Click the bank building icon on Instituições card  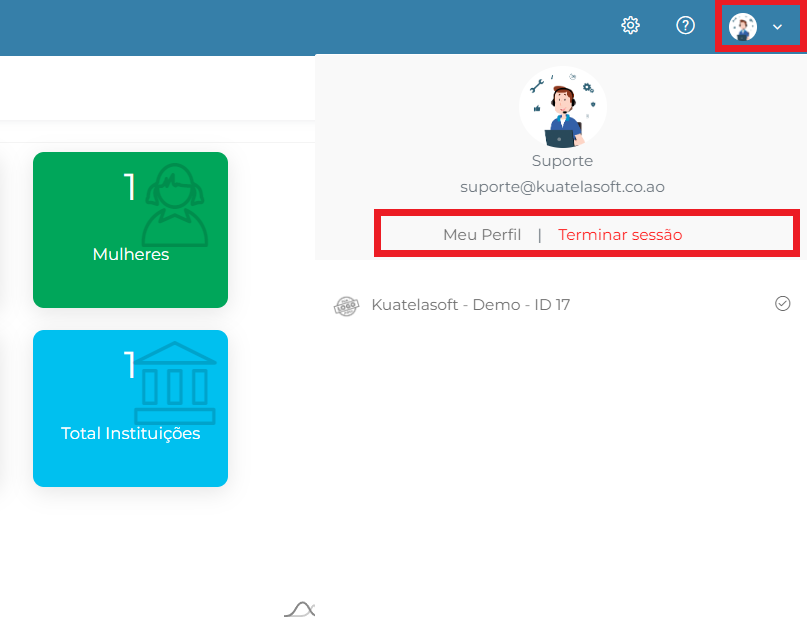[x=175, y=382]
